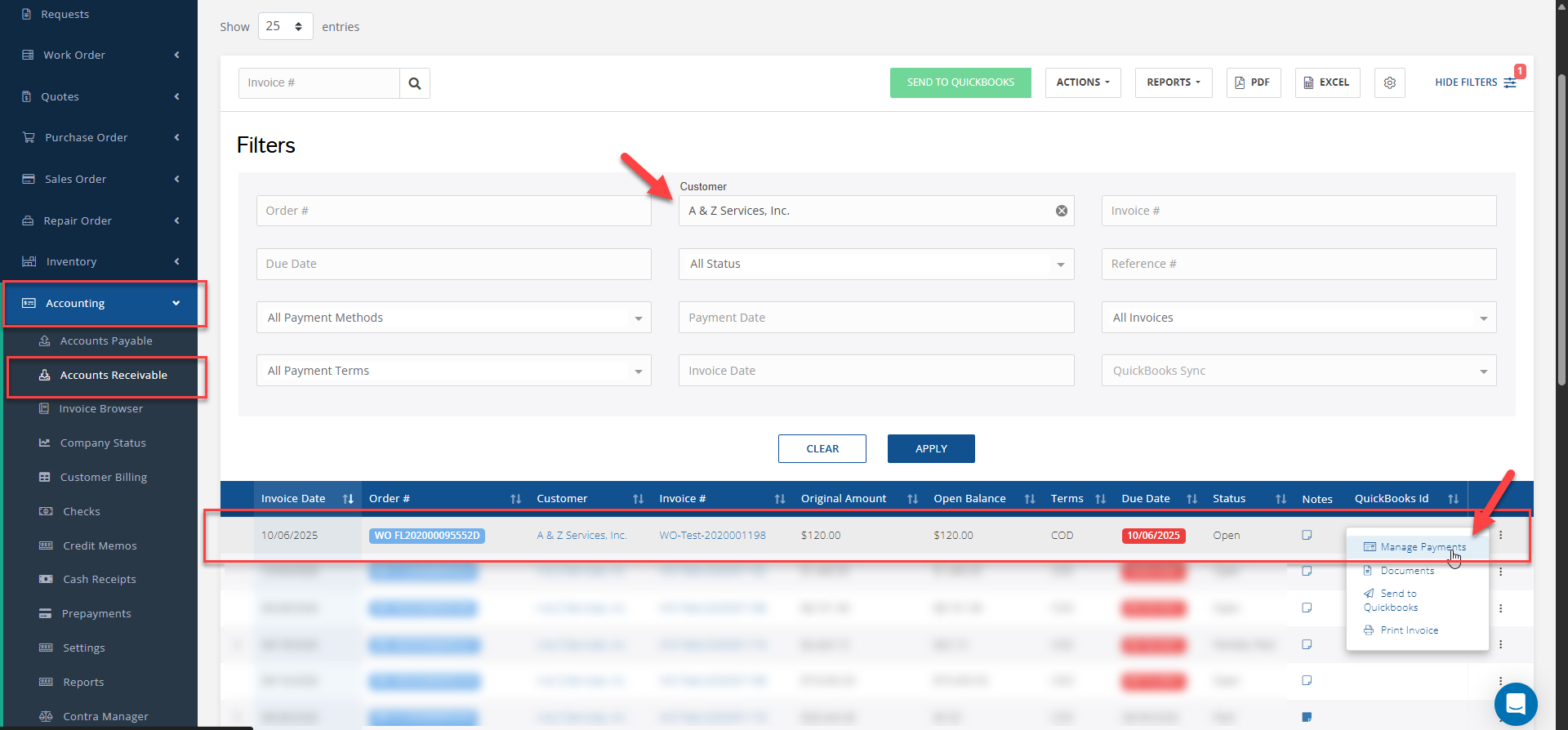Select Manage Payments from the context menu
1568x730 pixels.
click(x=1422, y=547)
